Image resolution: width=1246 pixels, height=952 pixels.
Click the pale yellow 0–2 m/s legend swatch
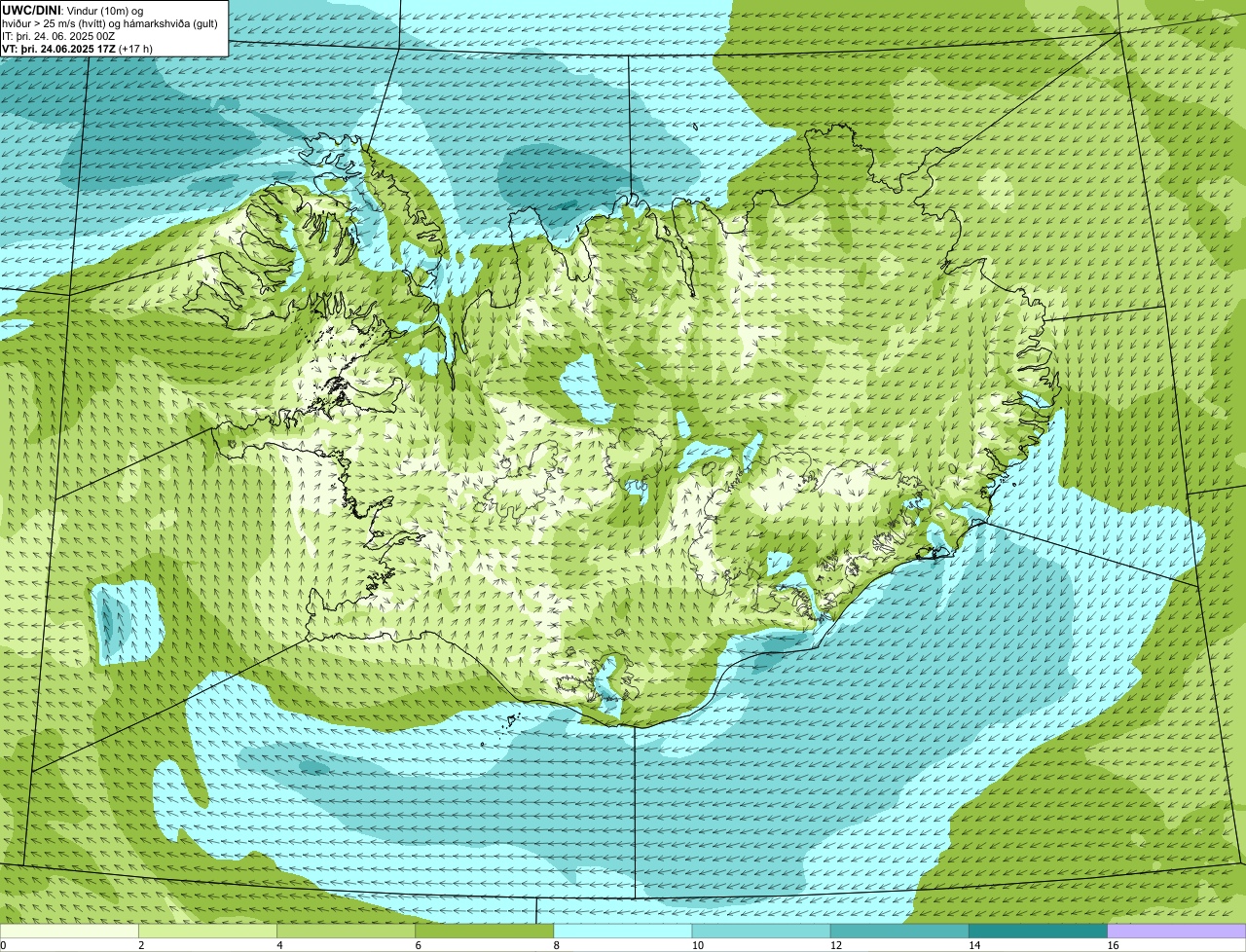click(x=69, y=932)
